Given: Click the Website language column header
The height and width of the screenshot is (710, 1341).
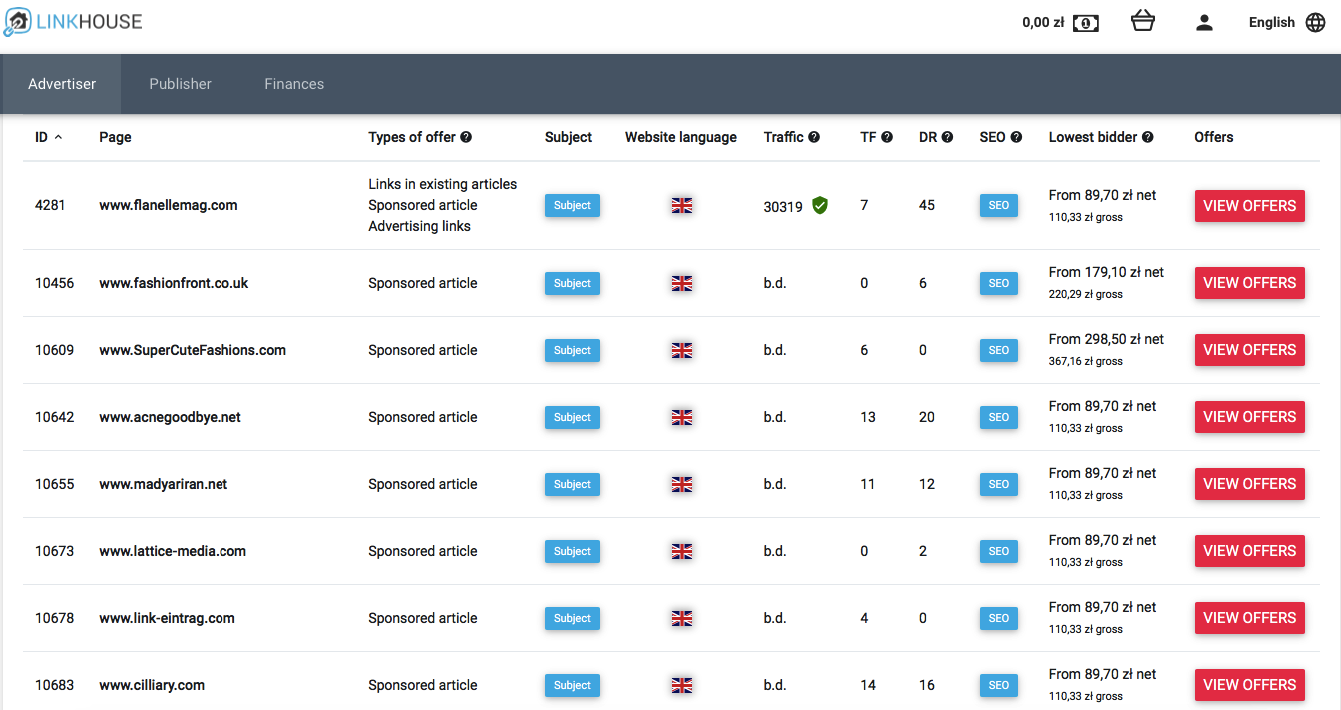Looking at the screenshot, I should [x=681, y=137].
